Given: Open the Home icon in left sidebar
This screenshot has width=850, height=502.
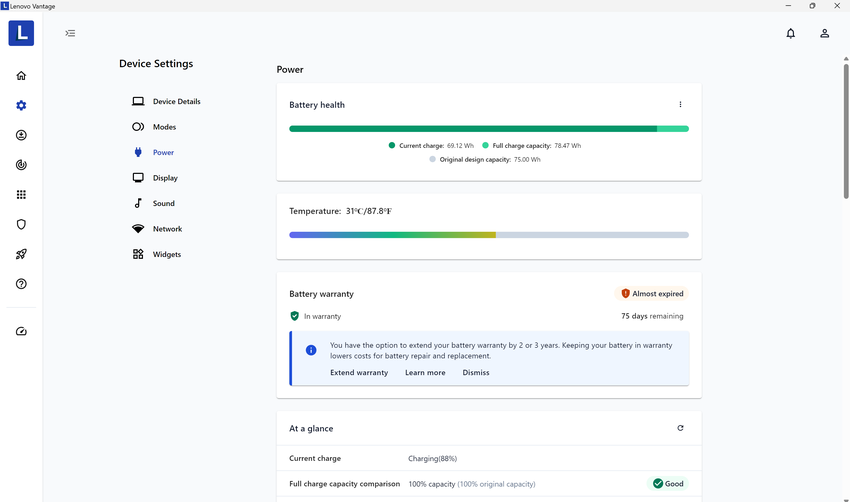Looking at the screenshot, I should pos(21,76).
